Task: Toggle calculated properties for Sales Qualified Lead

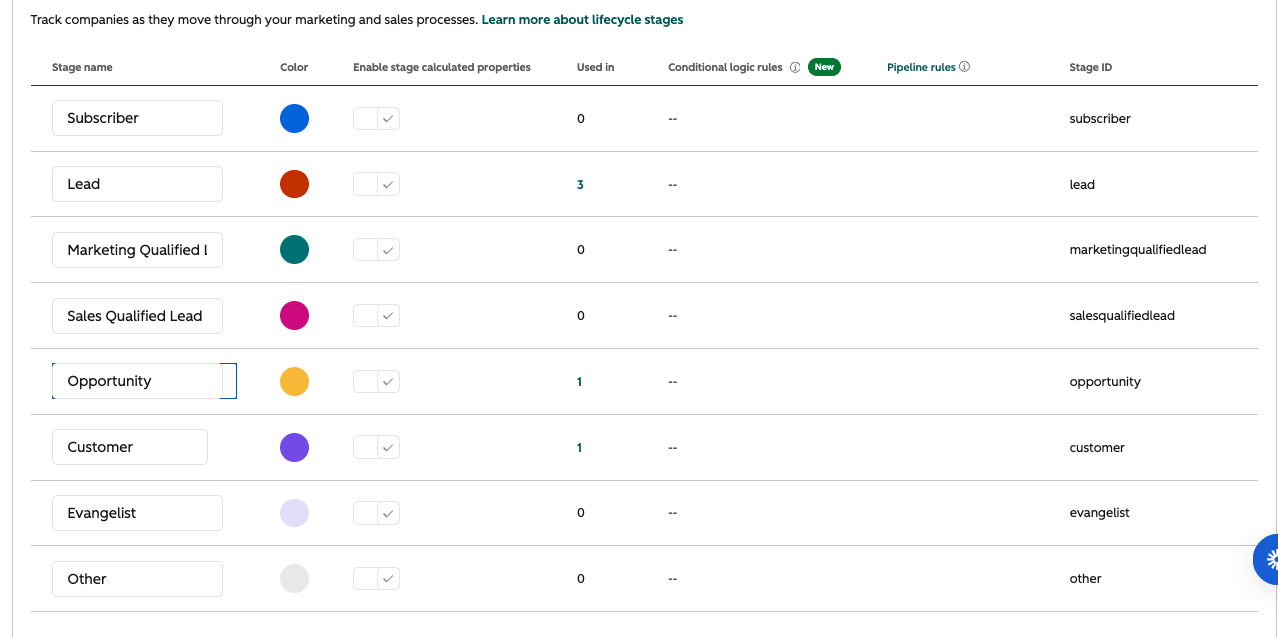Action: click(376, 316)
